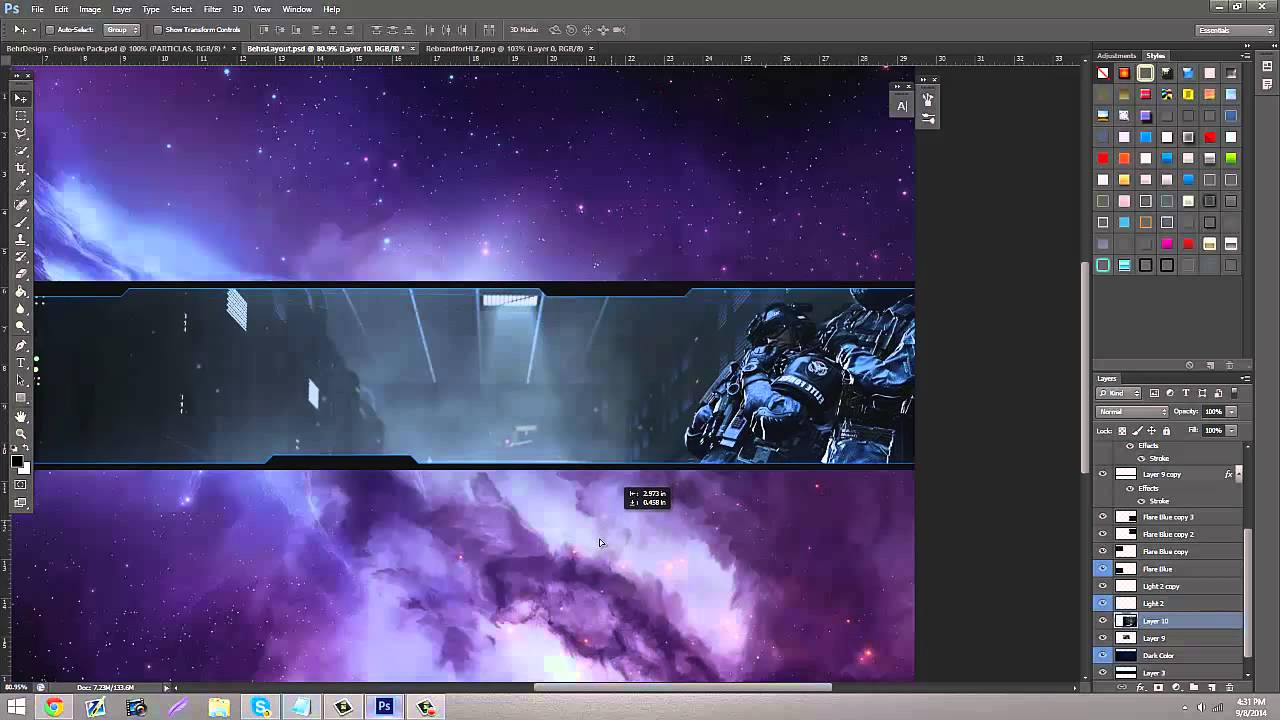Open the Essentials workspace dropdown
This screenshot has width=1280, height=720.
(1235, 30)
